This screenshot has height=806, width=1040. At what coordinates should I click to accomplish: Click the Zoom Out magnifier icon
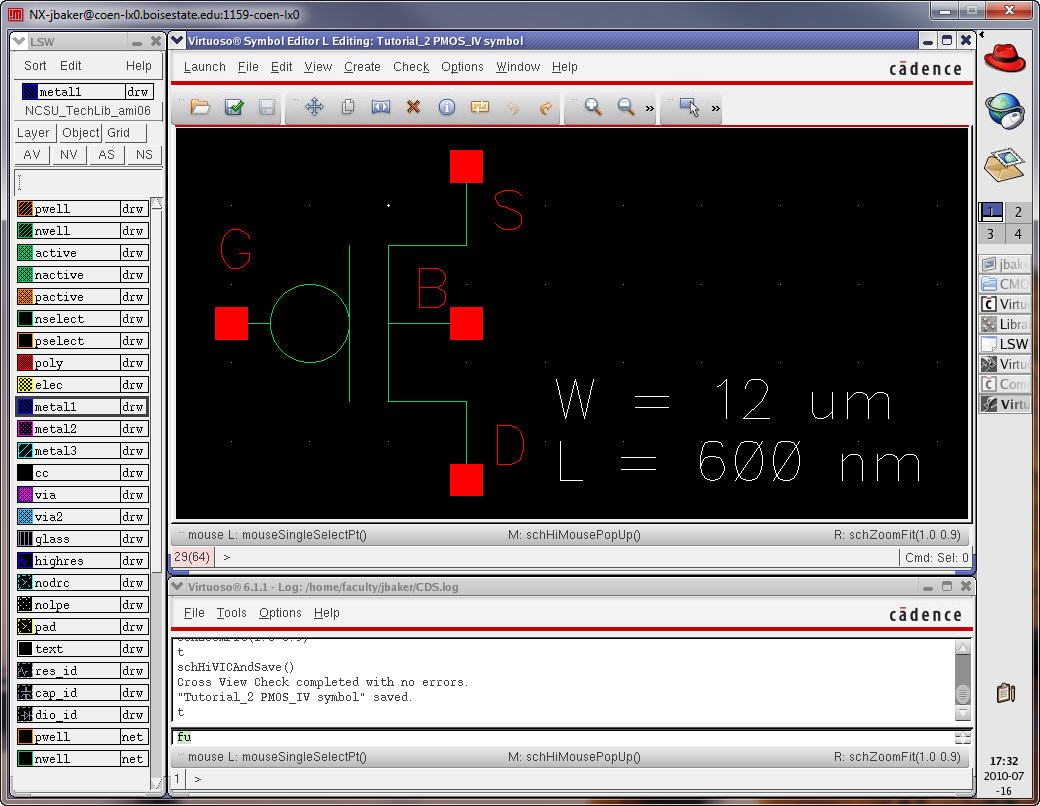[626, 107]
